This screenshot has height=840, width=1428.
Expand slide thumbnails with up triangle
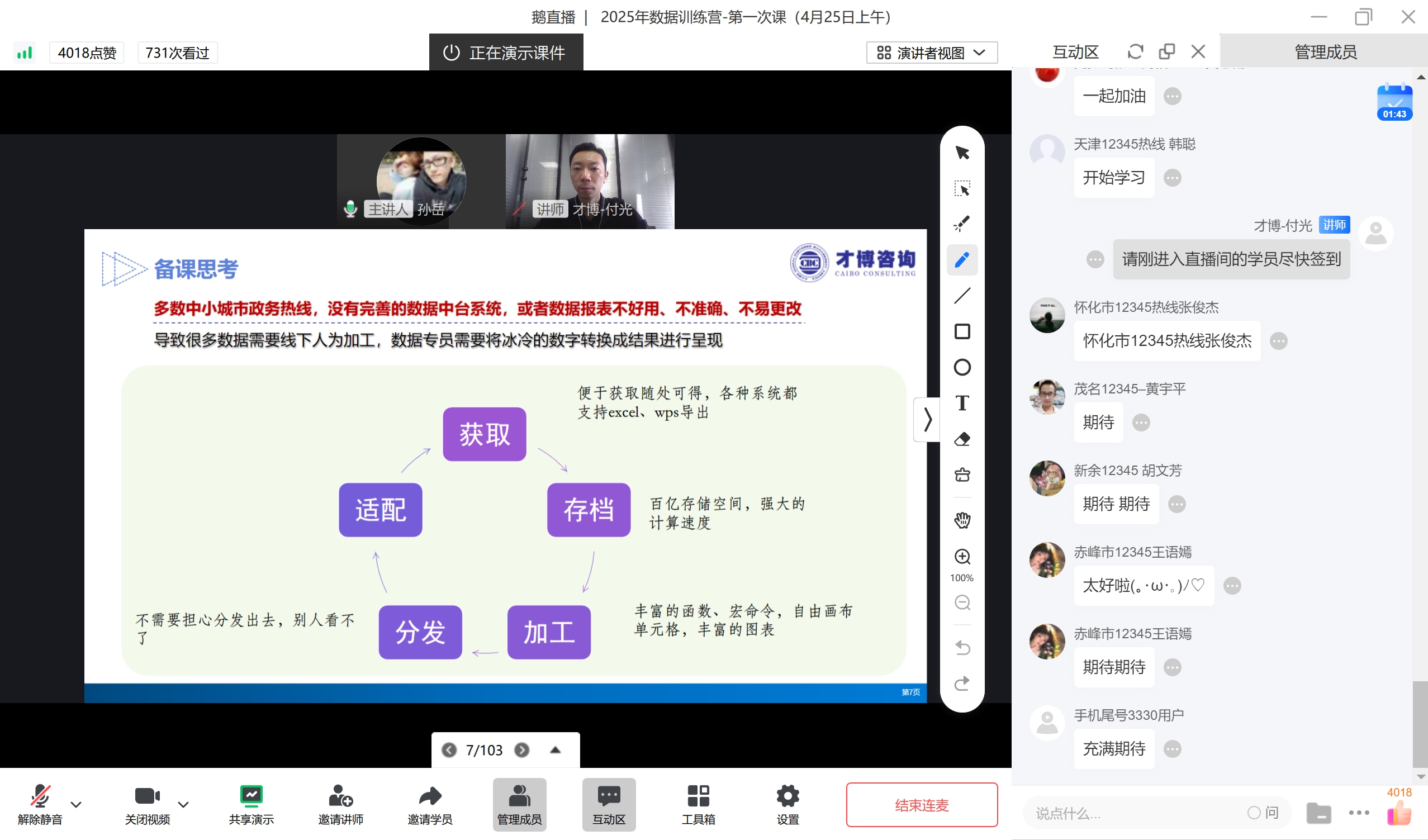556,750
